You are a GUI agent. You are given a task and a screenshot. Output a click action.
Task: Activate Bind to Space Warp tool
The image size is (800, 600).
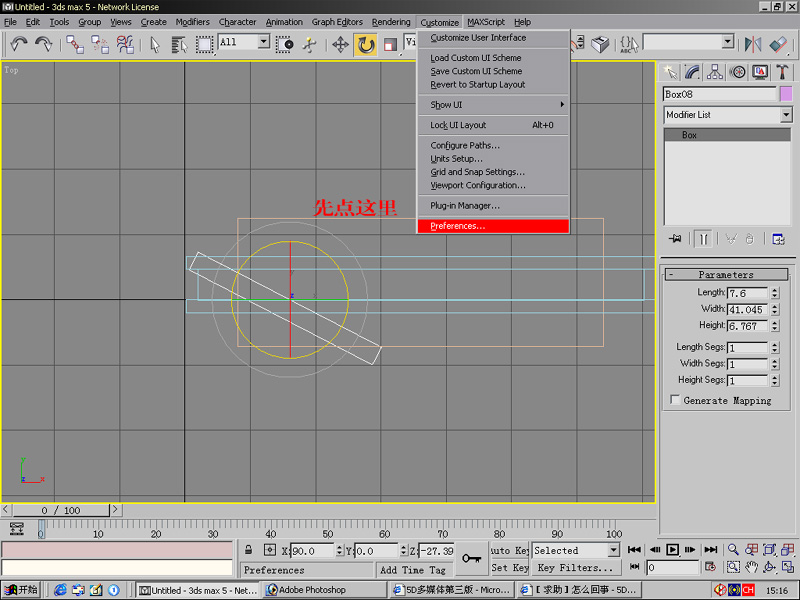pyautogui.click(x=125, y=44)
